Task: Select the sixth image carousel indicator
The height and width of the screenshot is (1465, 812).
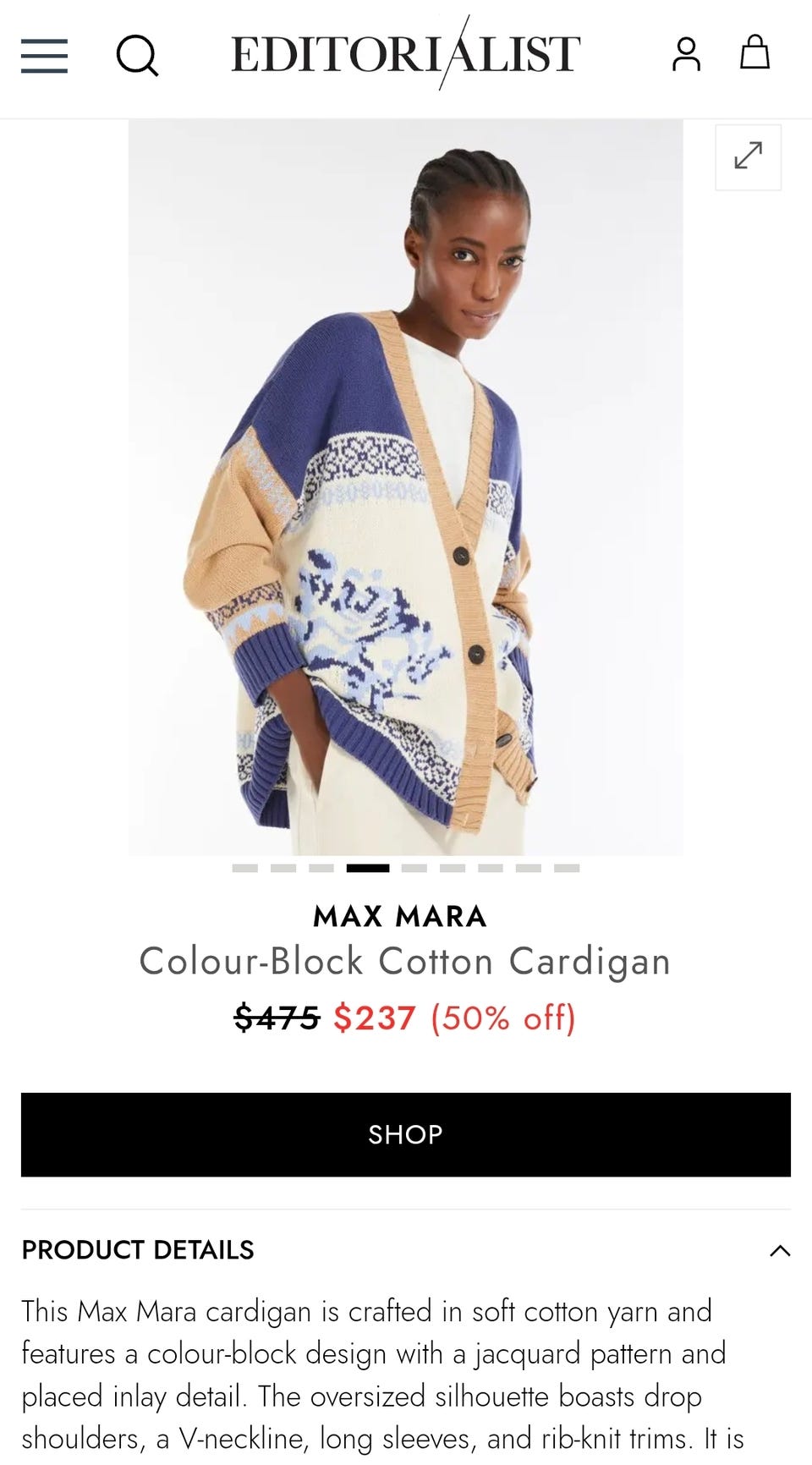Action: click(453, 868)
